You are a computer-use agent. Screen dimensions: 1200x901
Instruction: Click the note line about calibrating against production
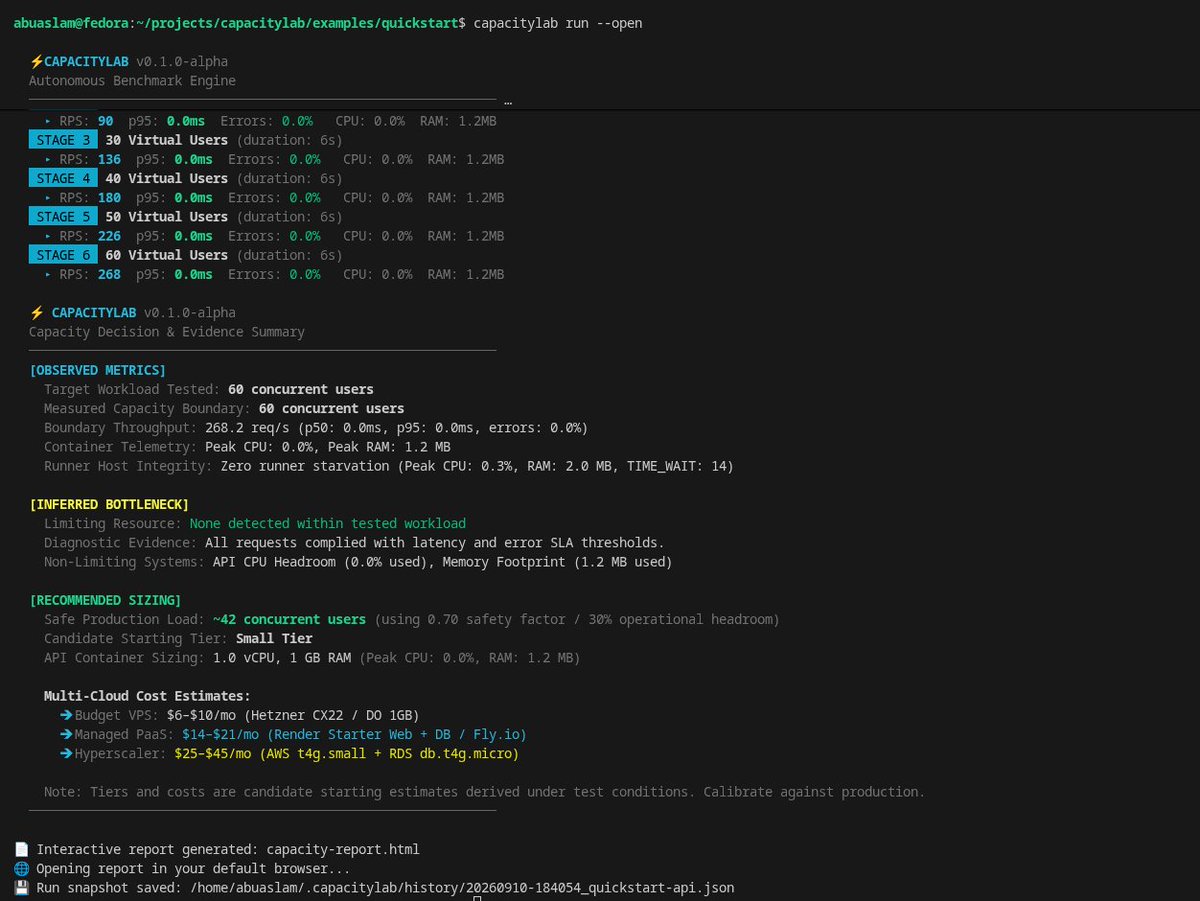[484, 791]
